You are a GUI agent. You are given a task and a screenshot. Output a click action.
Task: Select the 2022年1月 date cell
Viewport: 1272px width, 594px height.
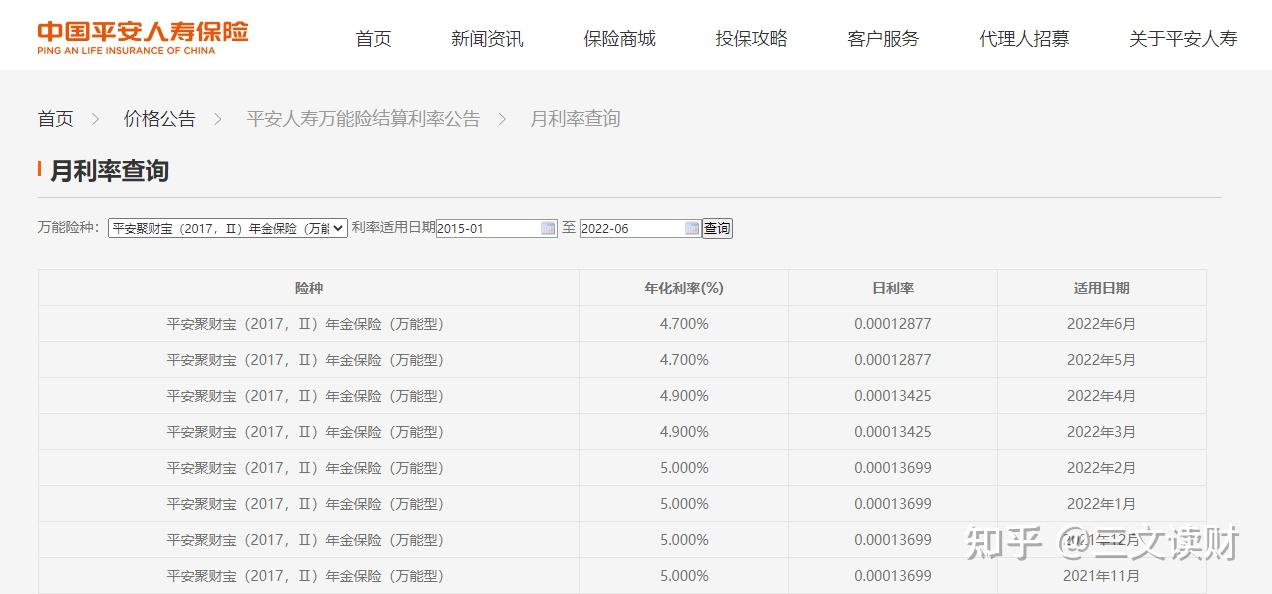tap(1102, 504)
